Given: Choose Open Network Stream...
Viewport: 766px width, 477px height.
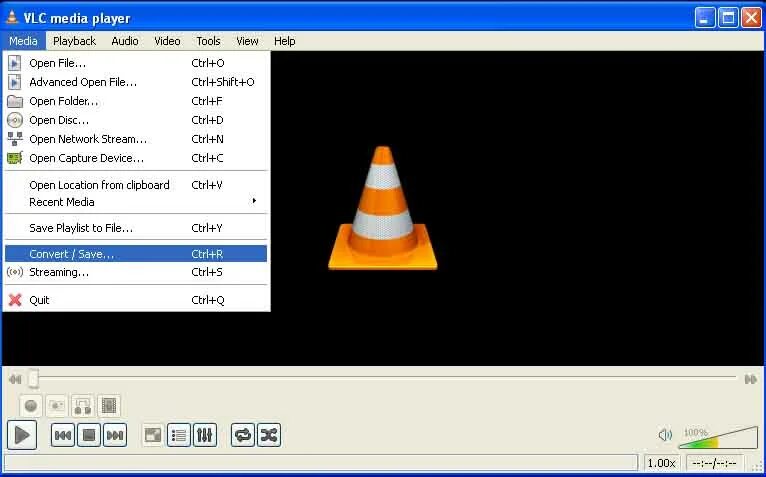Looking at the screenshot, I should [136, 139].
